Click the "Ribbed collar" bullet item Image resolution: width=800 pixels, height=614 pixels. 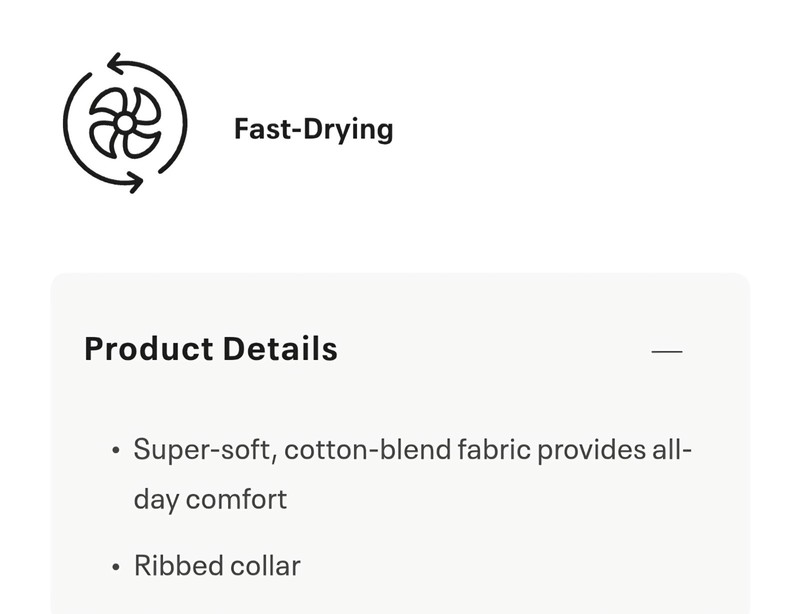pyautogui.click(x=217, y=566)
